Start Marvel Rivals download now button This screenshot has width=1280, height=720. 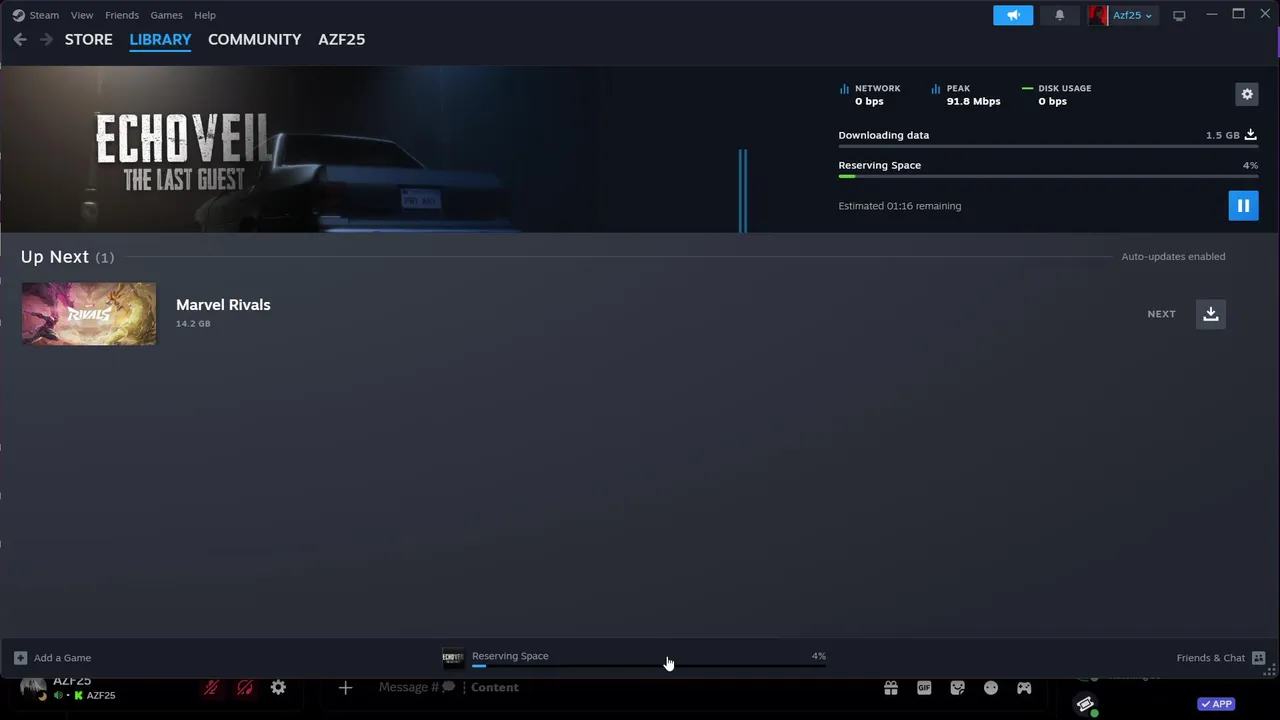click(x=1210, y=314)
